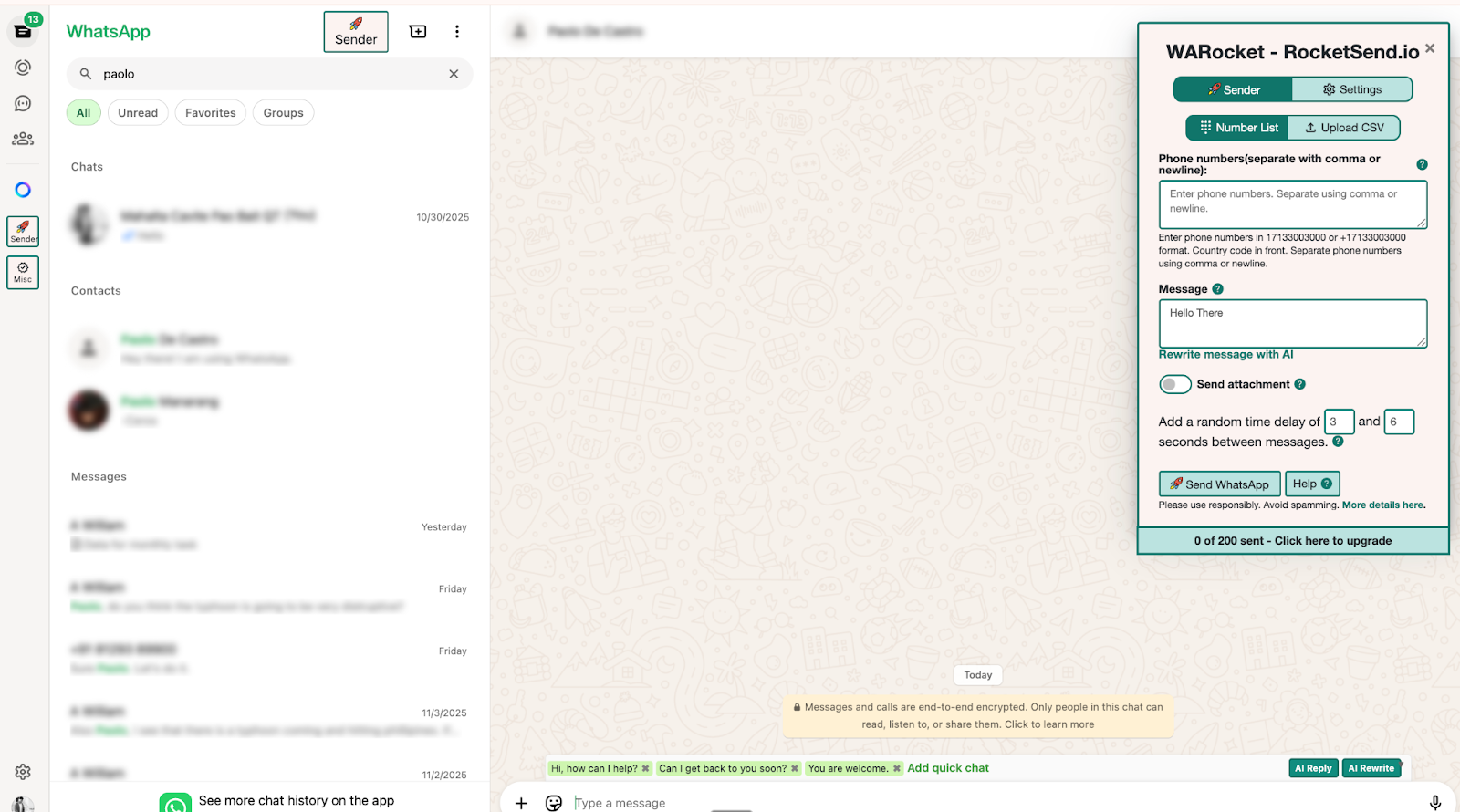Select the Groups filter chip
1460x812 pixels.
284,113
